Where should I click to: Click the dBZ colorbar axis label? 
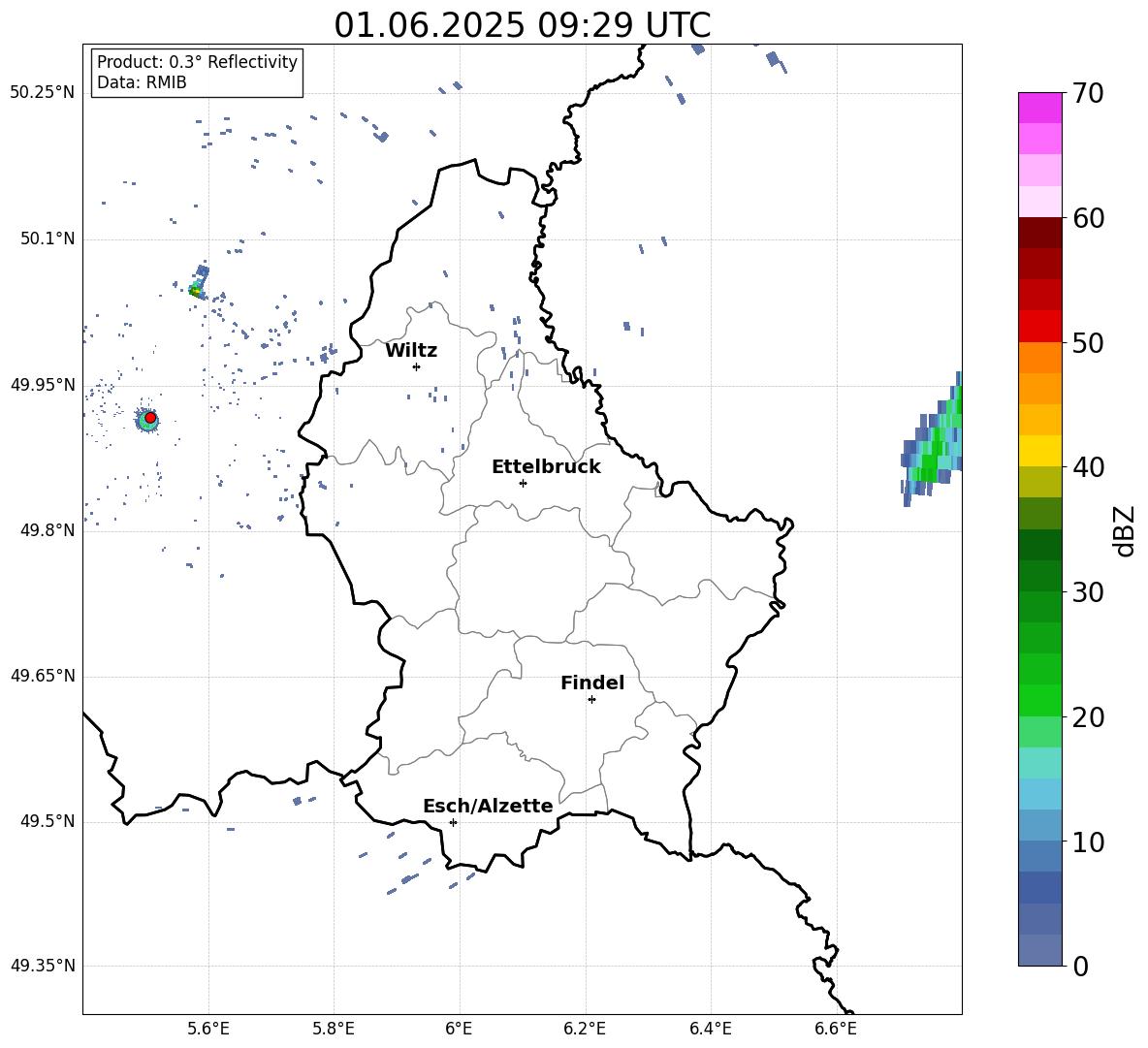[1125, 530]
